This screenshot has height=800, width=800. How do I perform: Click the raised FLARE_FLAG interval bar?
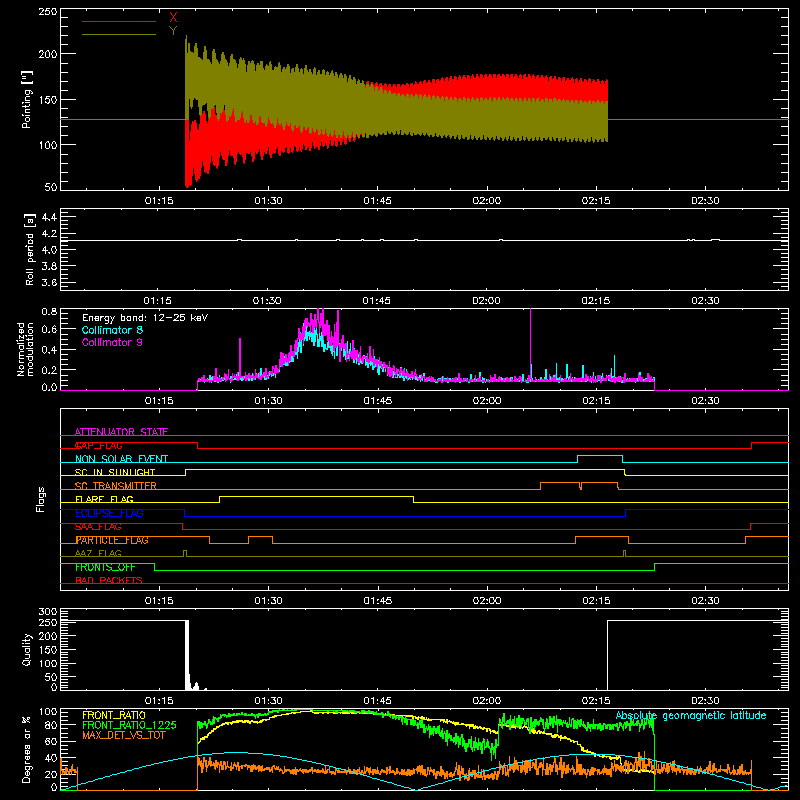point(316,496)
